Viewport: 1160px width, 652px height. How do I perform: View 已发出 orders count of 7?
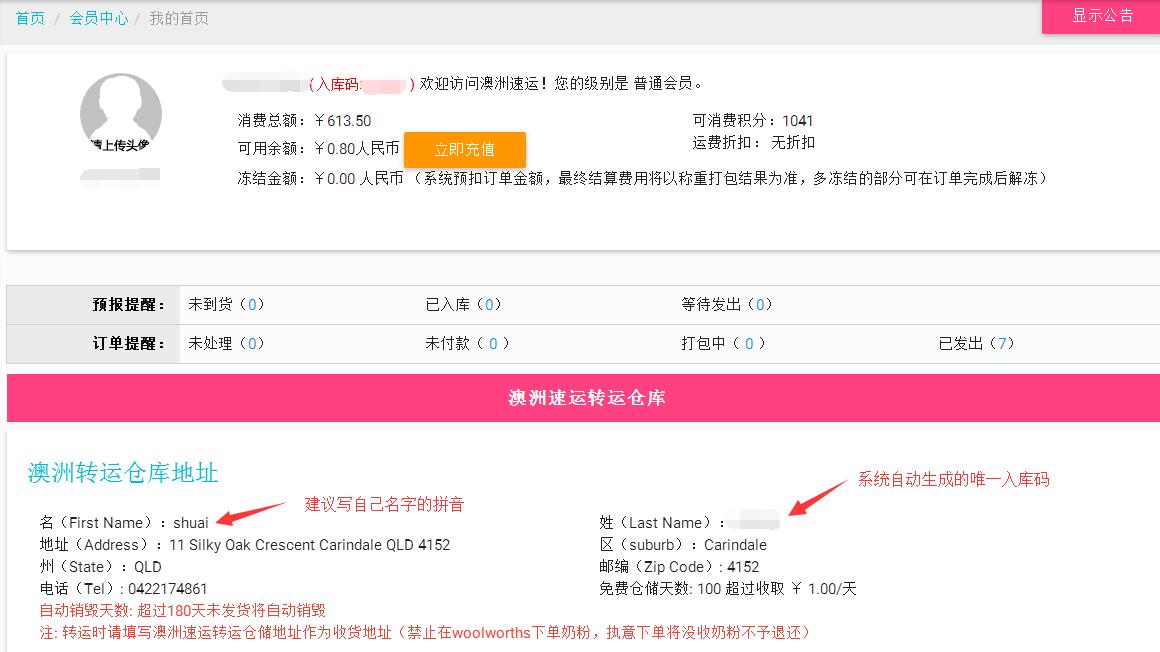(x=1001, y=343)
